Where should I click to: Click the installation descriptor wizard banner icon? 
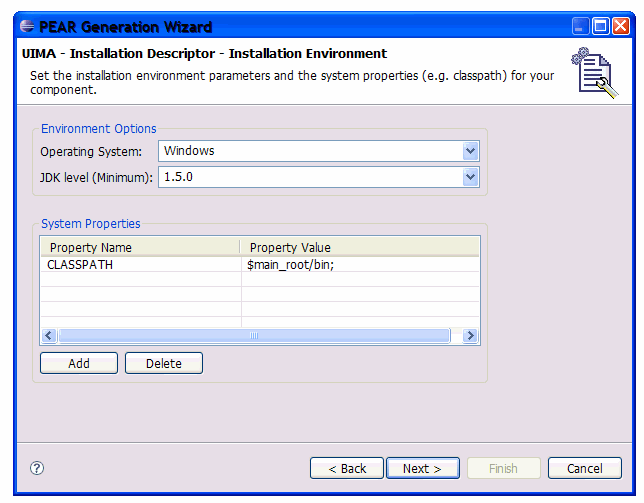pyautogui.click(x=593, y=73)
